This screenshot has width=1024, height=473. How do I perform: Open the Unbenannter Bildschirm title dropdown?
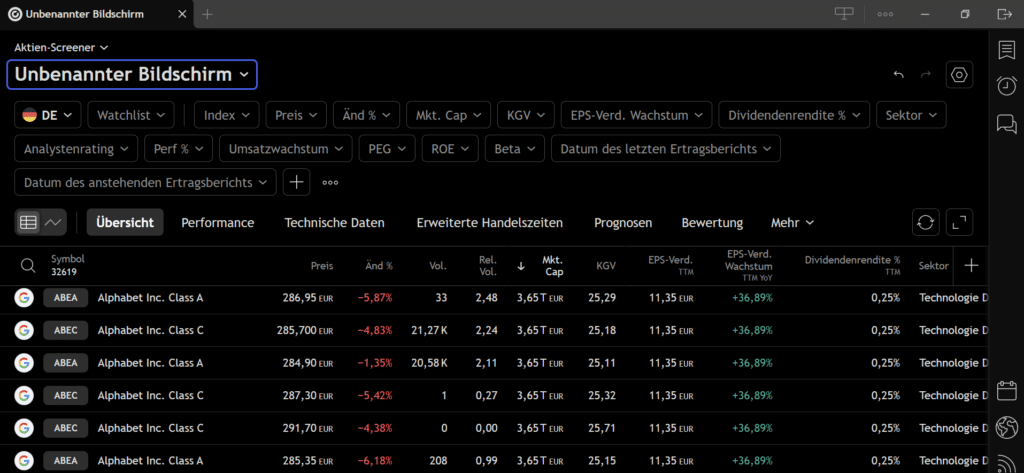pyautogui.click(x=132, y=74)
